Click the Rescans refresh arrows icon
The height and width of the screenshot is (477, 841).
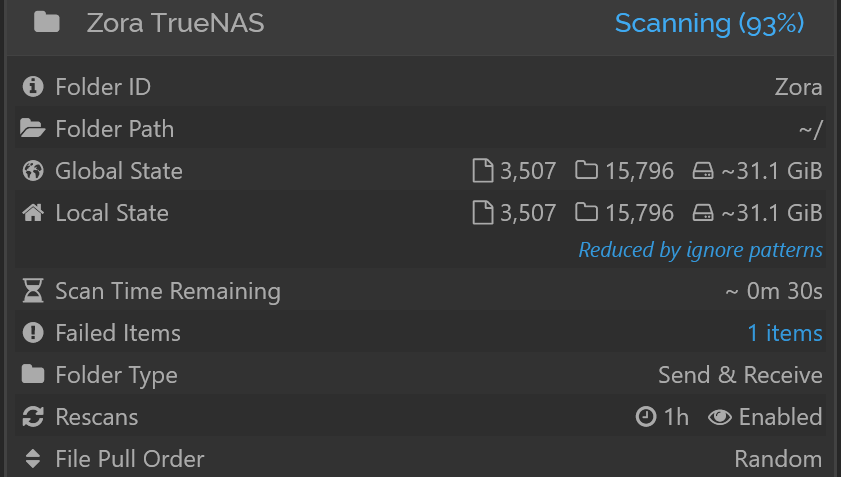[33, 417]
